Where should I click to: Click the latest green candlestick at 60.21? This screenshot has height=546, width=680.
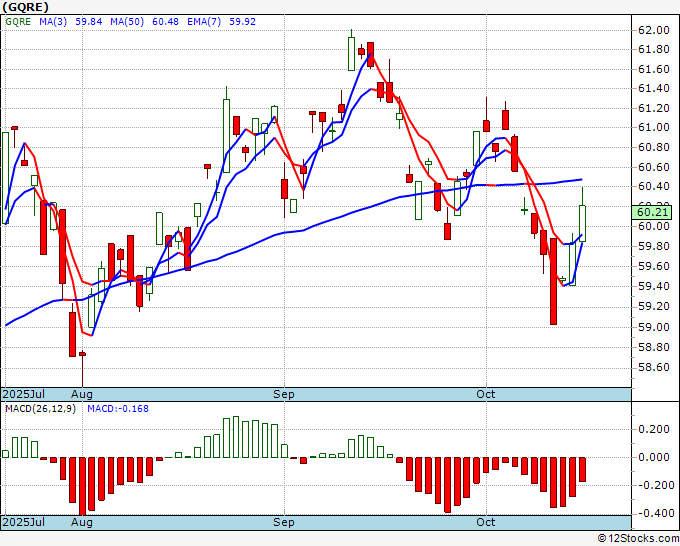[582, 223]
